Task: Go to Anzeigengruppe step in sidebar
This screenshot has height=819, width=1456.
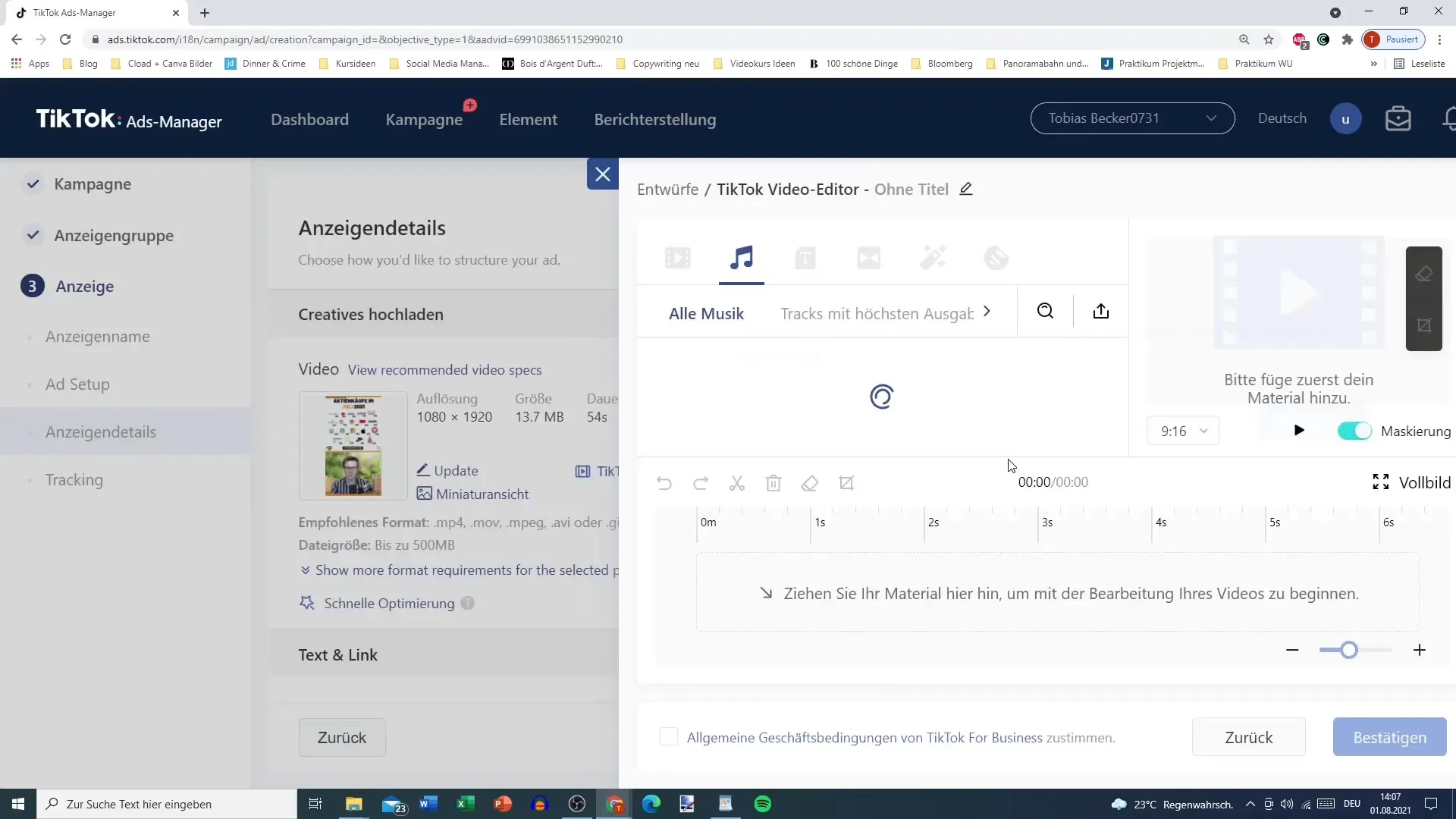Action: click(114, 235)
